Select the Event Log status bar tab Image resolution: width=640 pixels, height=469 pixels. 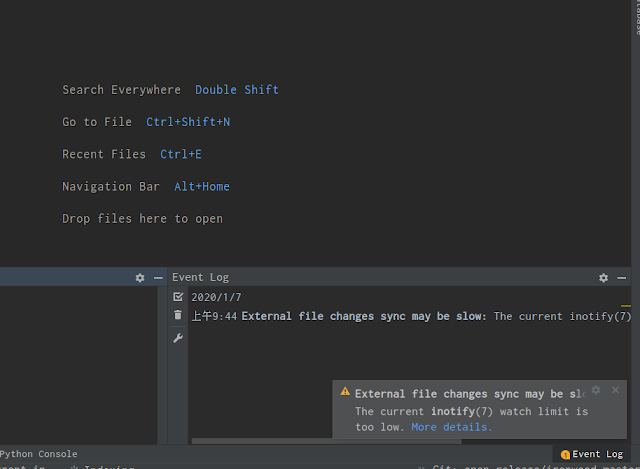click(x=592, y=454)
